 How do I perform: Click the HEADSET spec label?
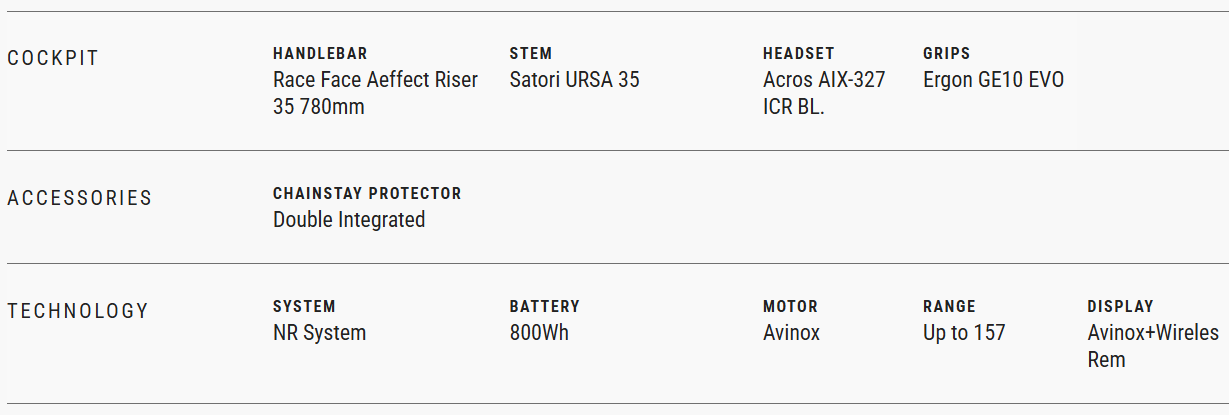(x=798, y=54)
